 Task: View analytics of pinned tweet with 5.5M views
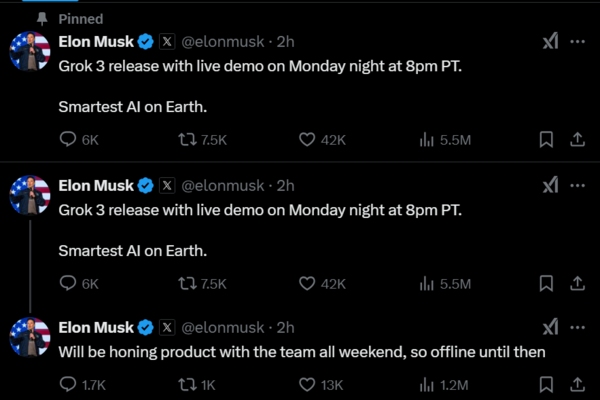[427, 140]
